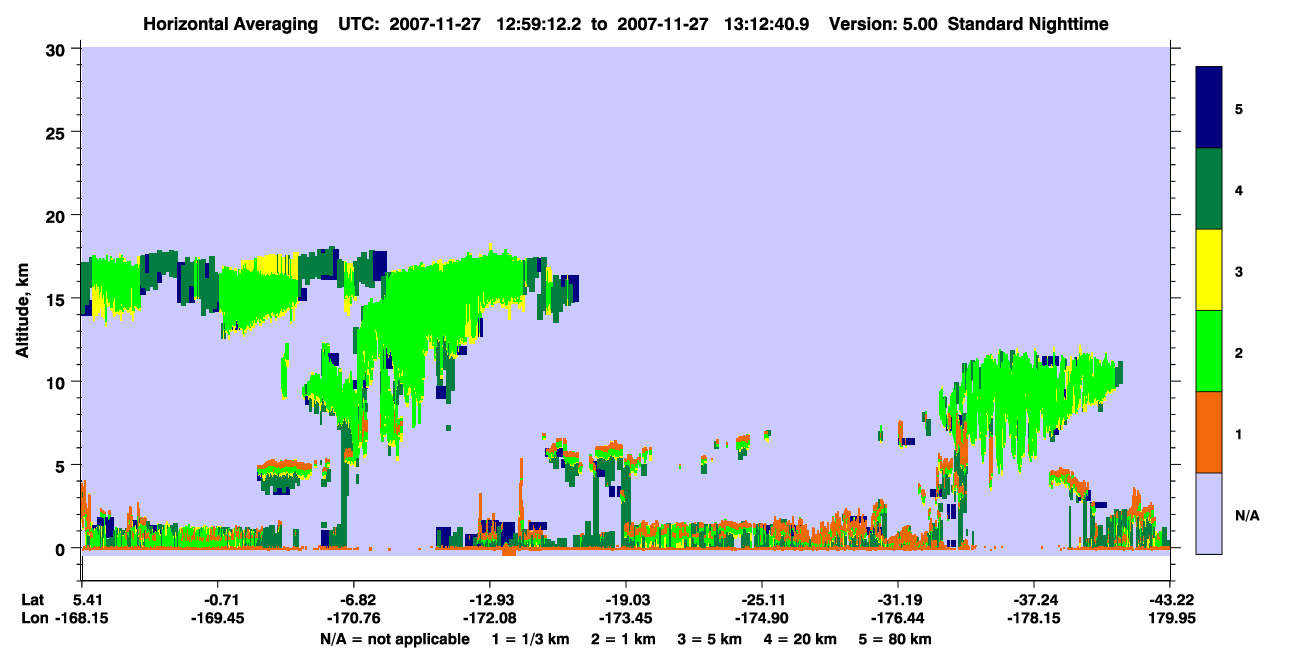
Task: Click the colorbar 'N/A' label
Action: coord(1247,515)
